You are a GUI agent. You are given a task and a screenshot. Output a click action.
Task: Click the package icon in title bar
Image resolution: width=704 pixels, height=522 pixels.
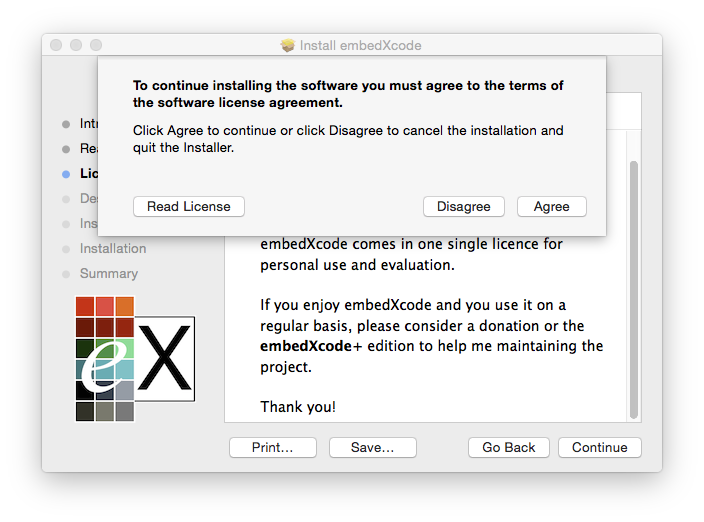pyautogui.click(x=288, y=45)
